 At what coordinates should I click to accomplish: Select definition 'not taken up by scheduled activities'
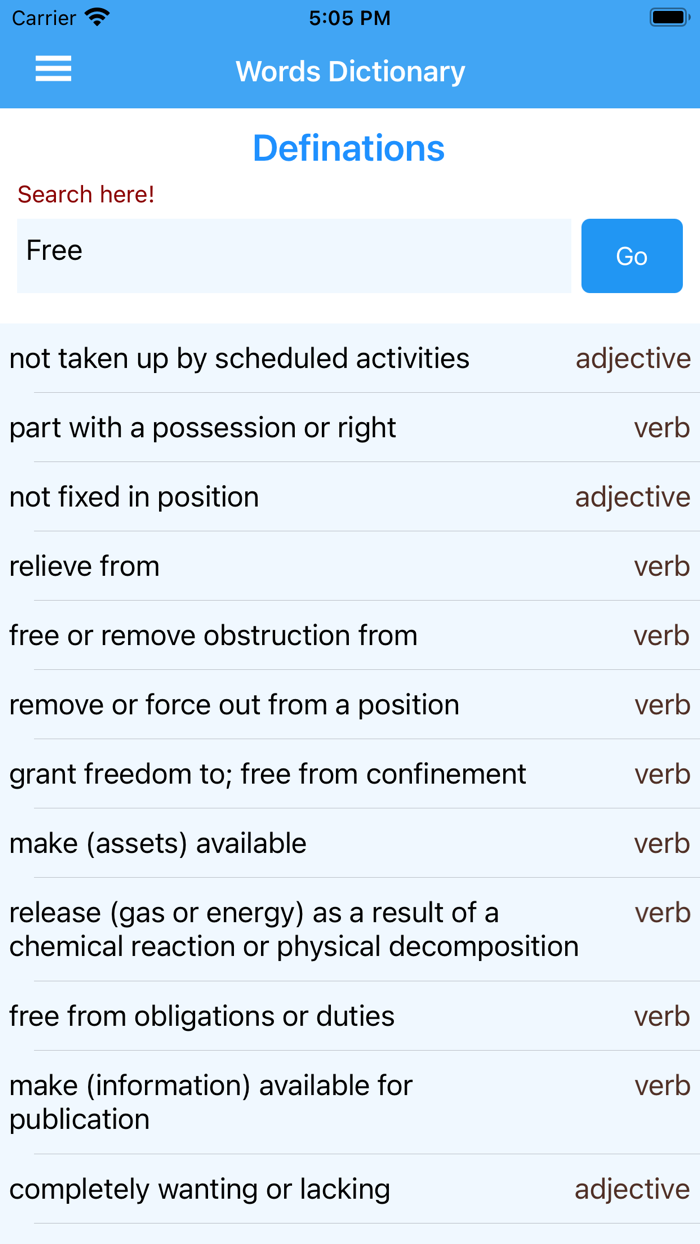coord(239,358)
